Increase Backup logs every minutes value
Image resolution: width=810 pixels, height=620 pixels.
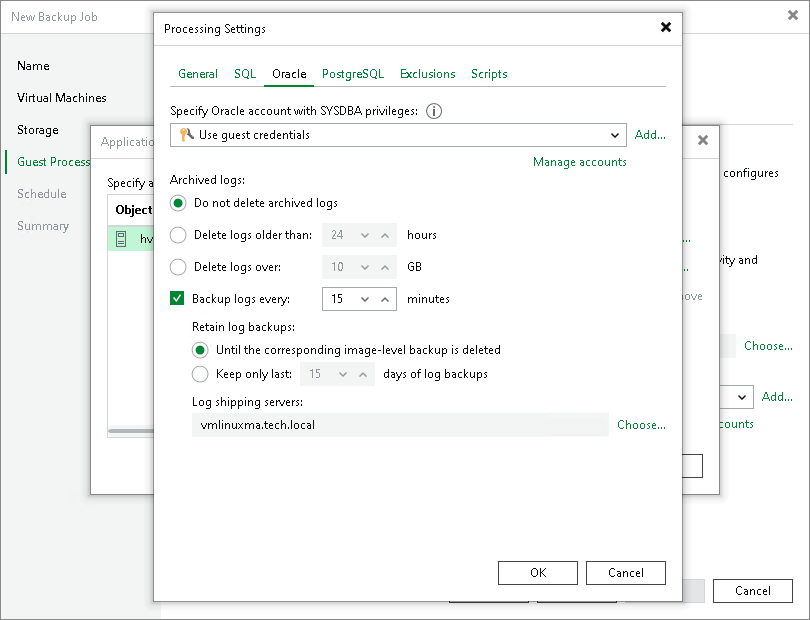tap(385, 300)
